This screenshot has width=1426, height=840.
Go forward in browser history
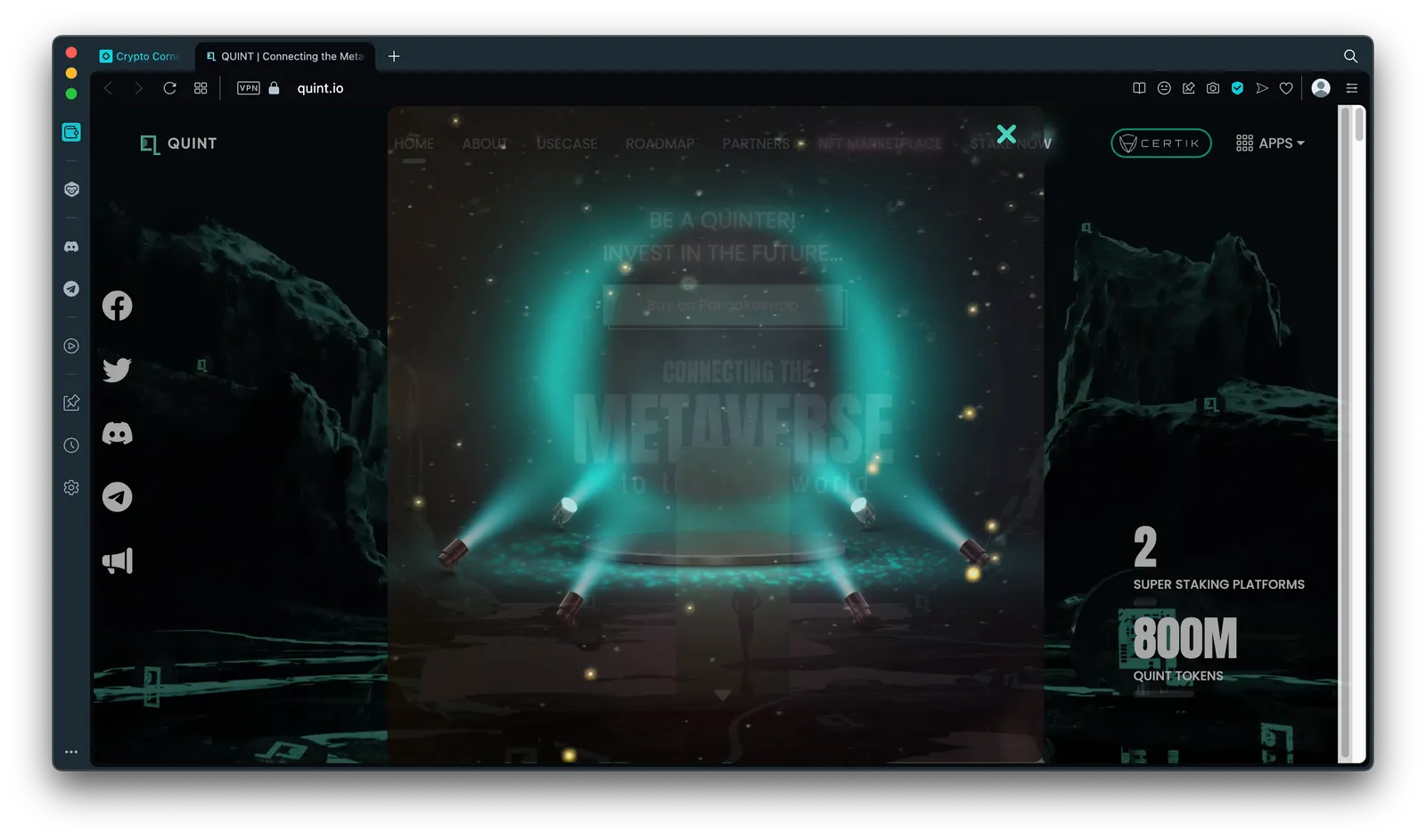click(138, 88)
